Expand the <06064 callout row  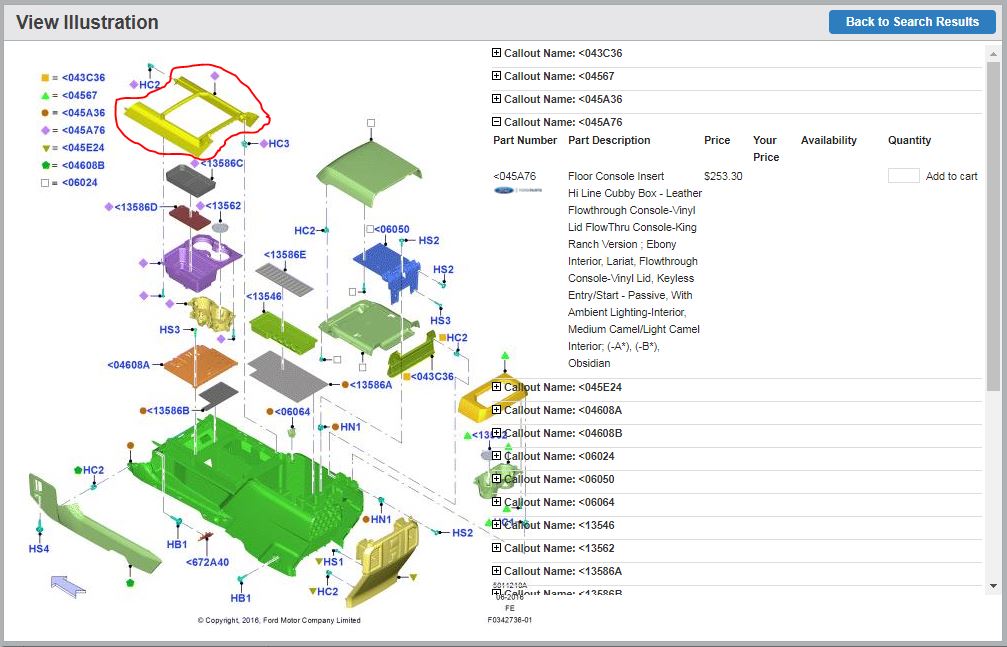tap(496, 502)
